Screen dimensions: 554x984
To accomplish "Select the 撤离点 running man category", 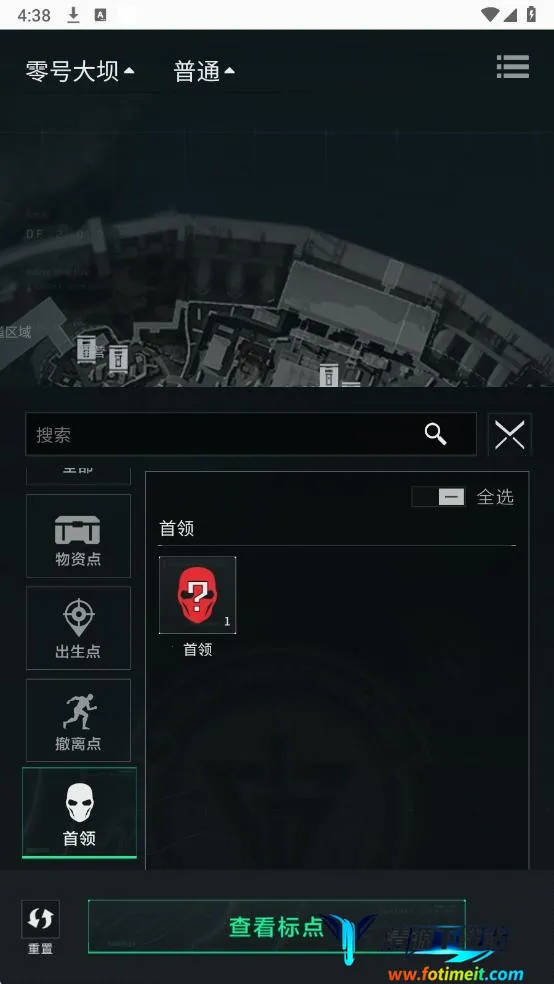I will [x=78, y=720].
